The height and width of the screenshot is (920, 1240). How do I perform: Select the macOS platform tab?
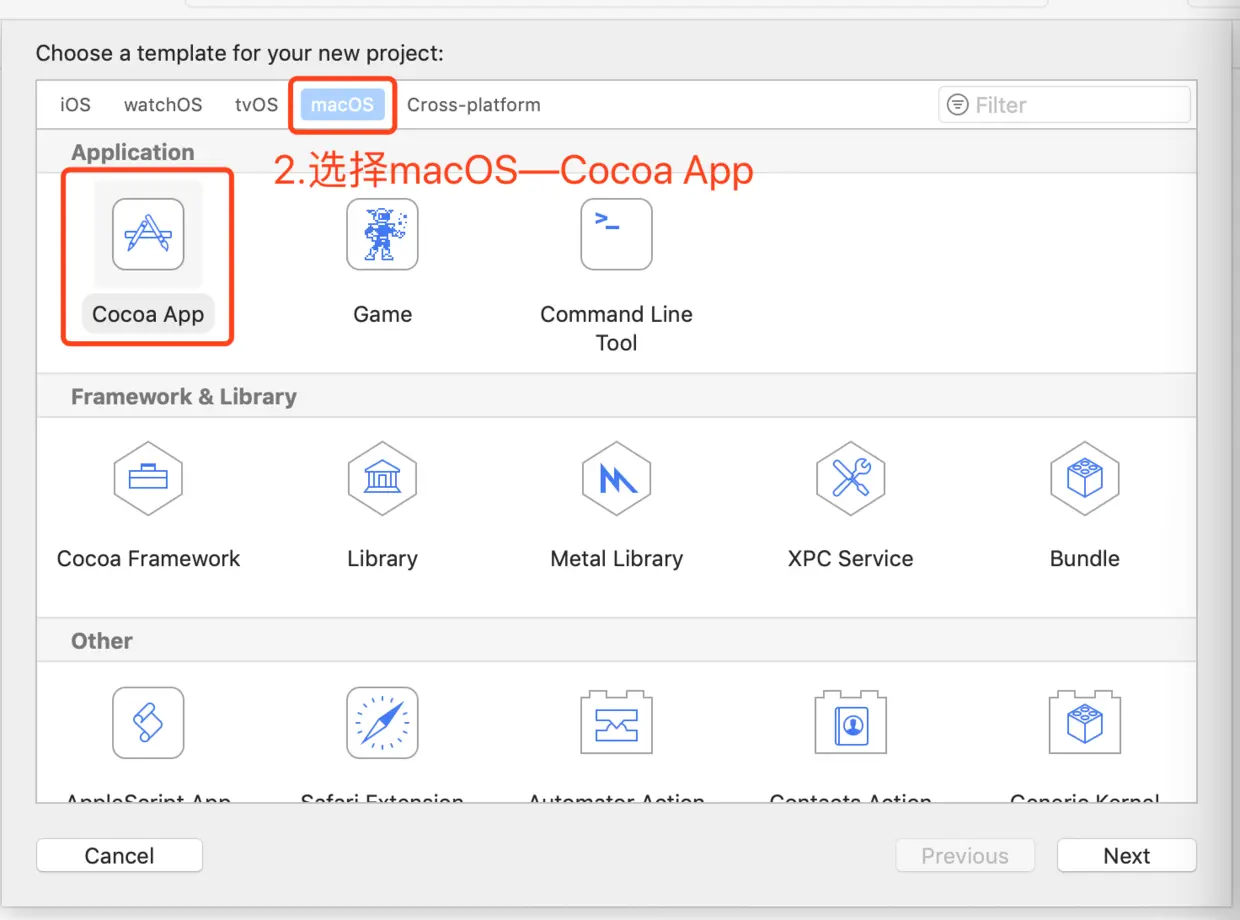pyautogui.click(x=343, y=105)
